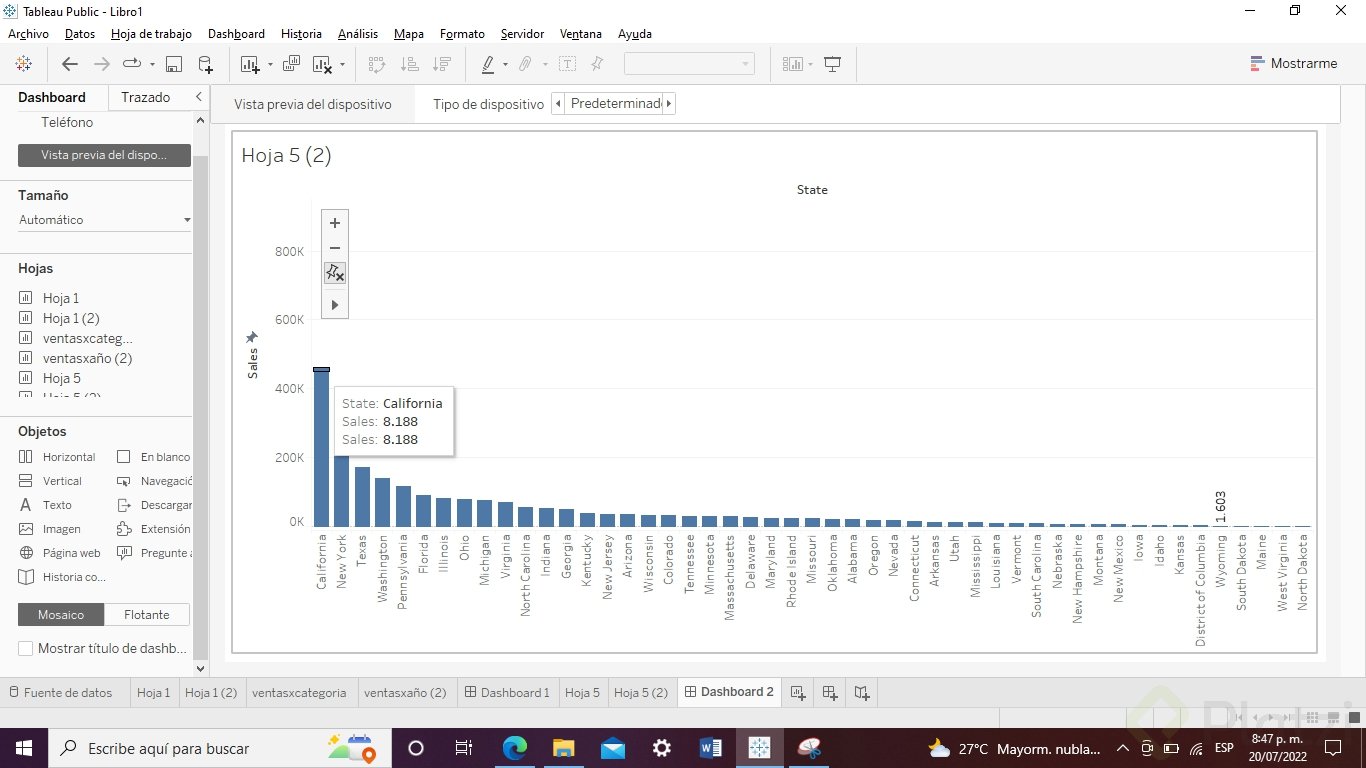Add Extensión object to dashboard
1366x768 pixels.
153,529
